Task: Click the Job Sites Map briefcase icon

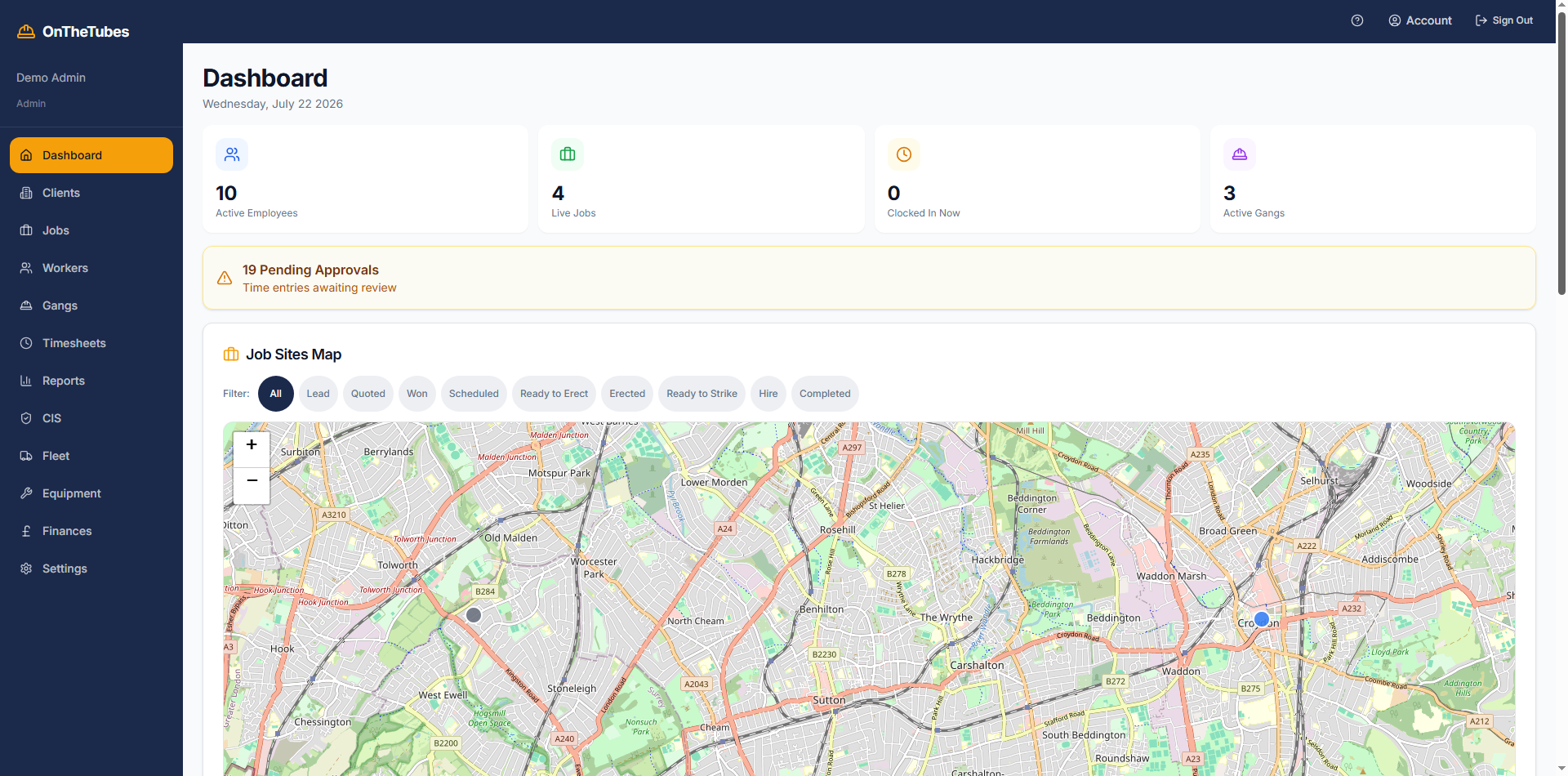Action: pyautogui.click(x=231, y=355)
